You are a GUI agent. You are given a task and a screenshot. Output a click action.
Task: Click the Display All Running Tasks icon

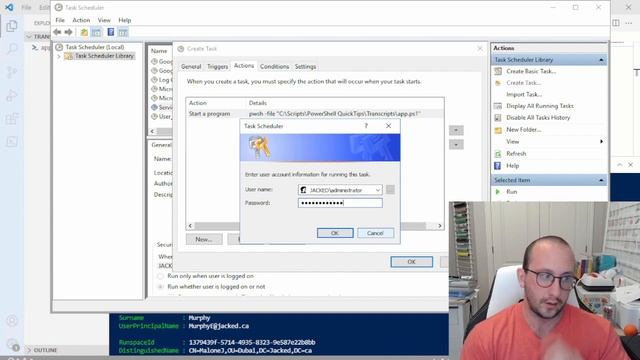pos(498,106)
